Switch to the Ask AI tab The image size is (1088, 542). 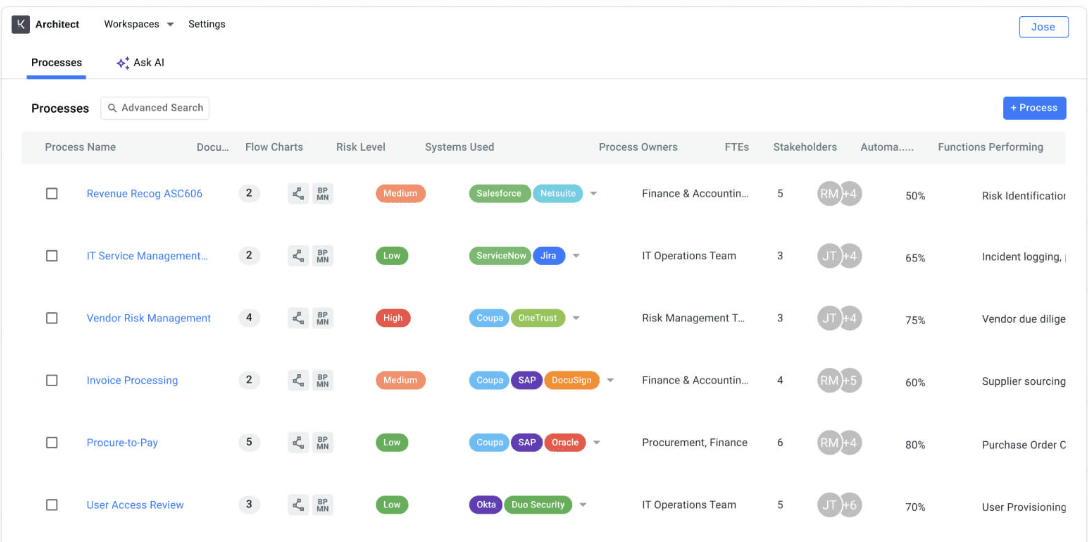click(x=140, y=63)
